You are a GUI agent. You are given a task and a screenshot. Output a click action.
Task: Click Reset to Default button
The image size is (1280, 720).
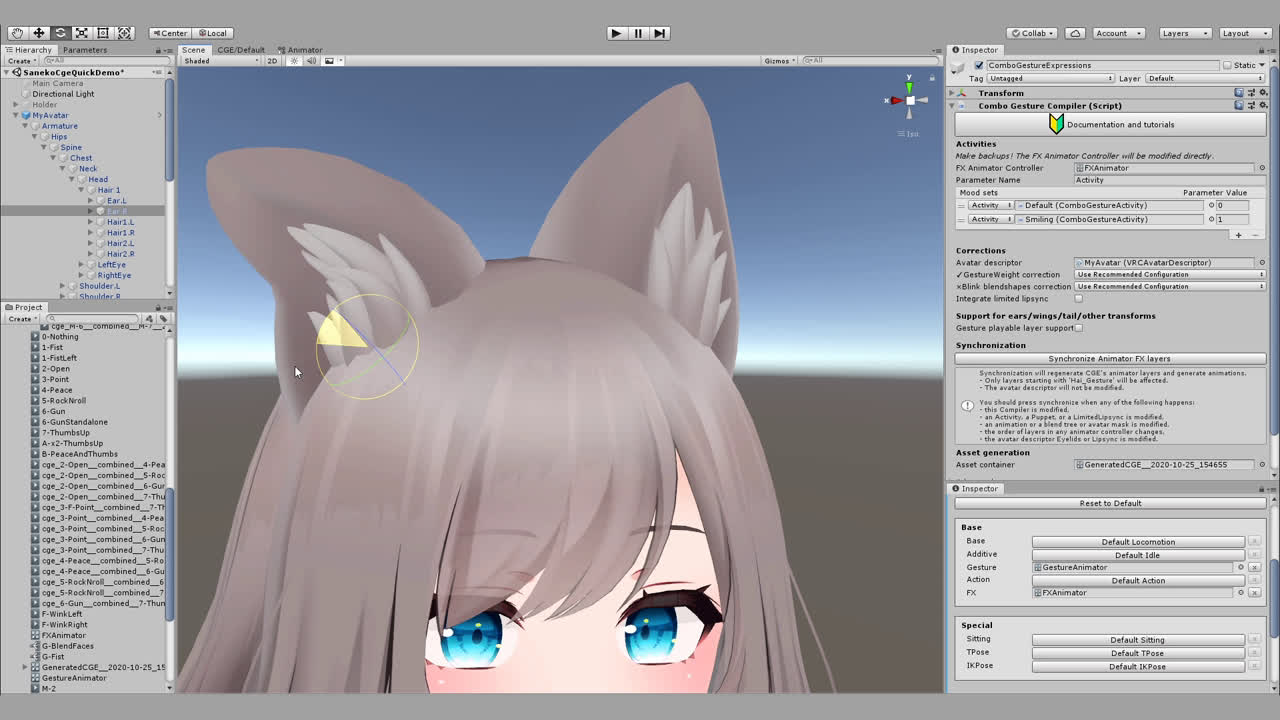(x=1110, y=504)
